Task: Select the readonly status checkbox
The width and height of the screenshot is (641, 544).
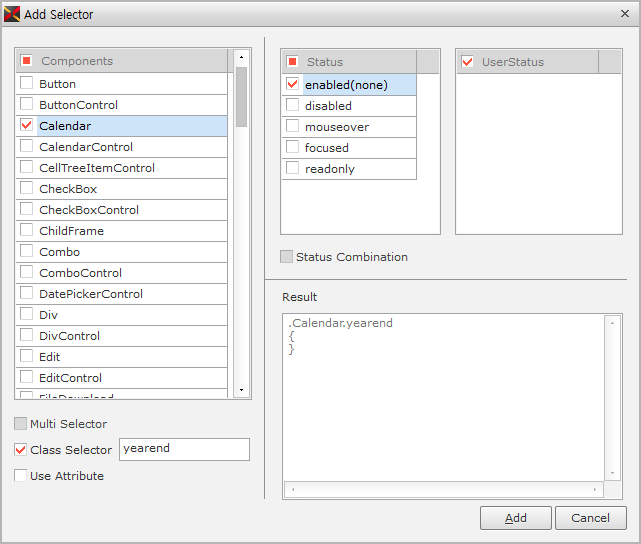Action: point(293,169)
